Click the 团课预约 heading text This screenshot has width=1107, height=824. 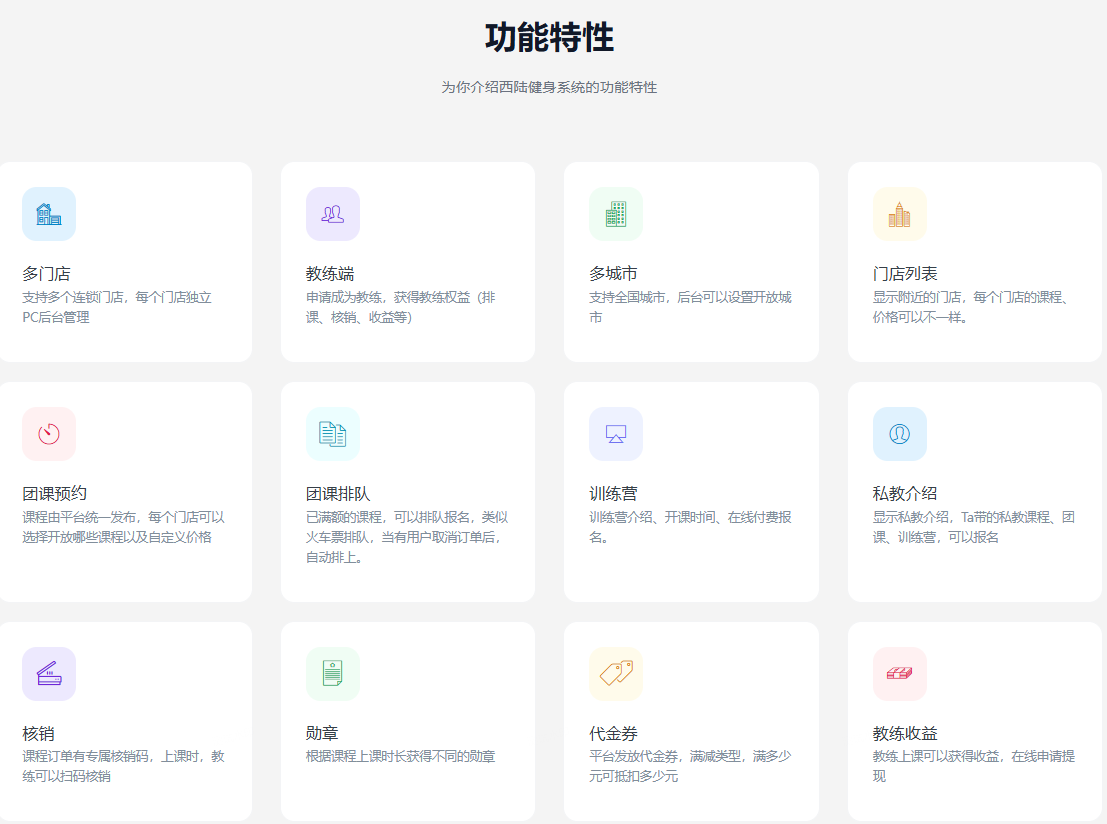pyautogui.click(x=54, y=494)
